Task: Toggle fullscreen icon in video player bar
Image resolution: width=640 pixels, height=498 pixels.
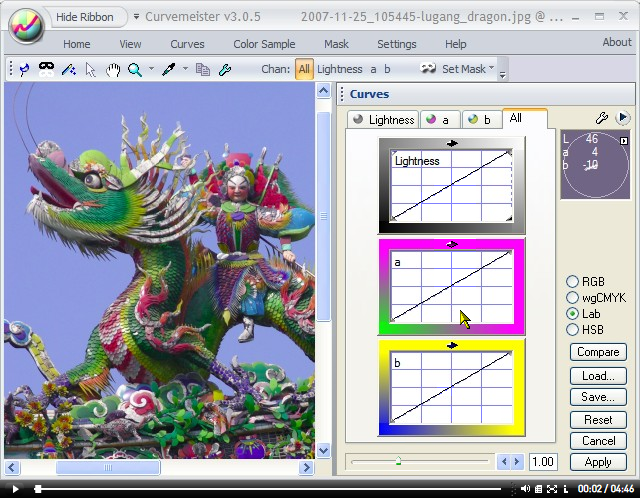Action: pyautogui.click(x=552, y=489)
